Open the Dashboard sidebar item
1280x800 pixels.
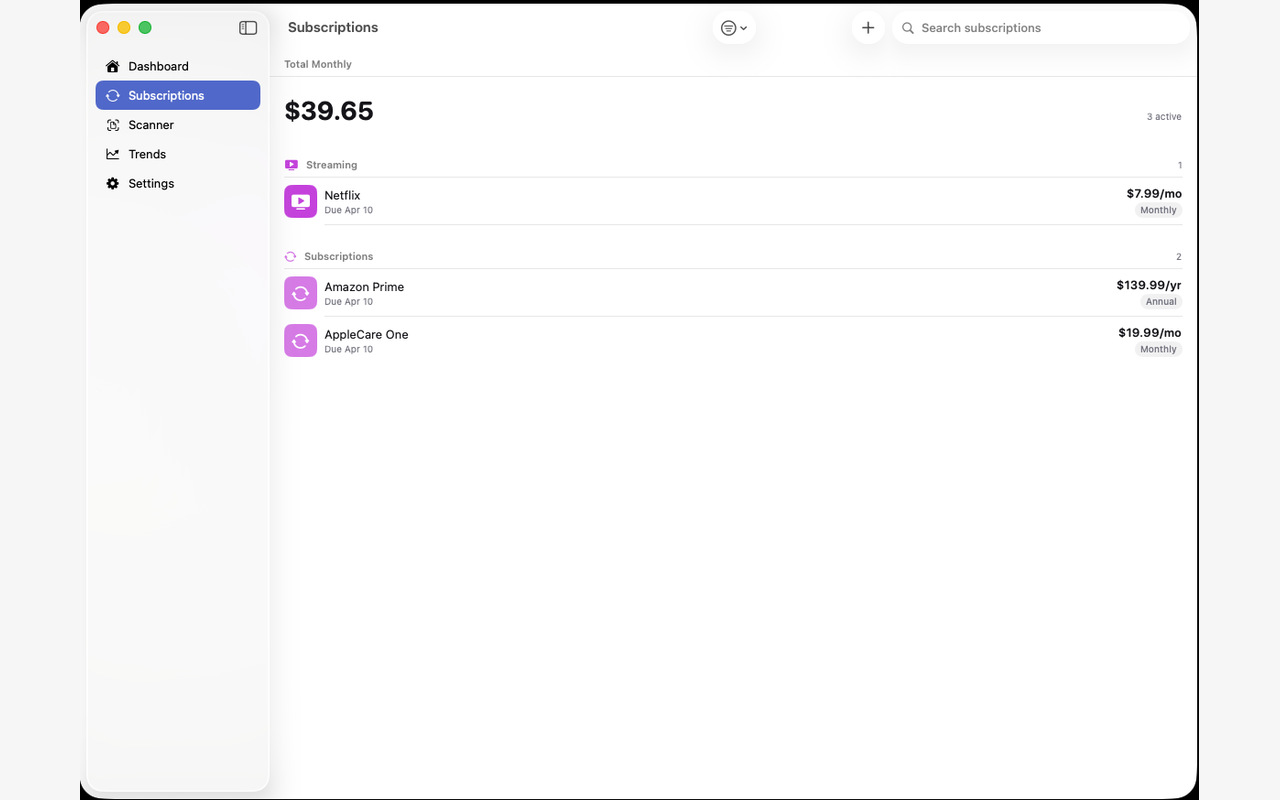coord(178,66)
